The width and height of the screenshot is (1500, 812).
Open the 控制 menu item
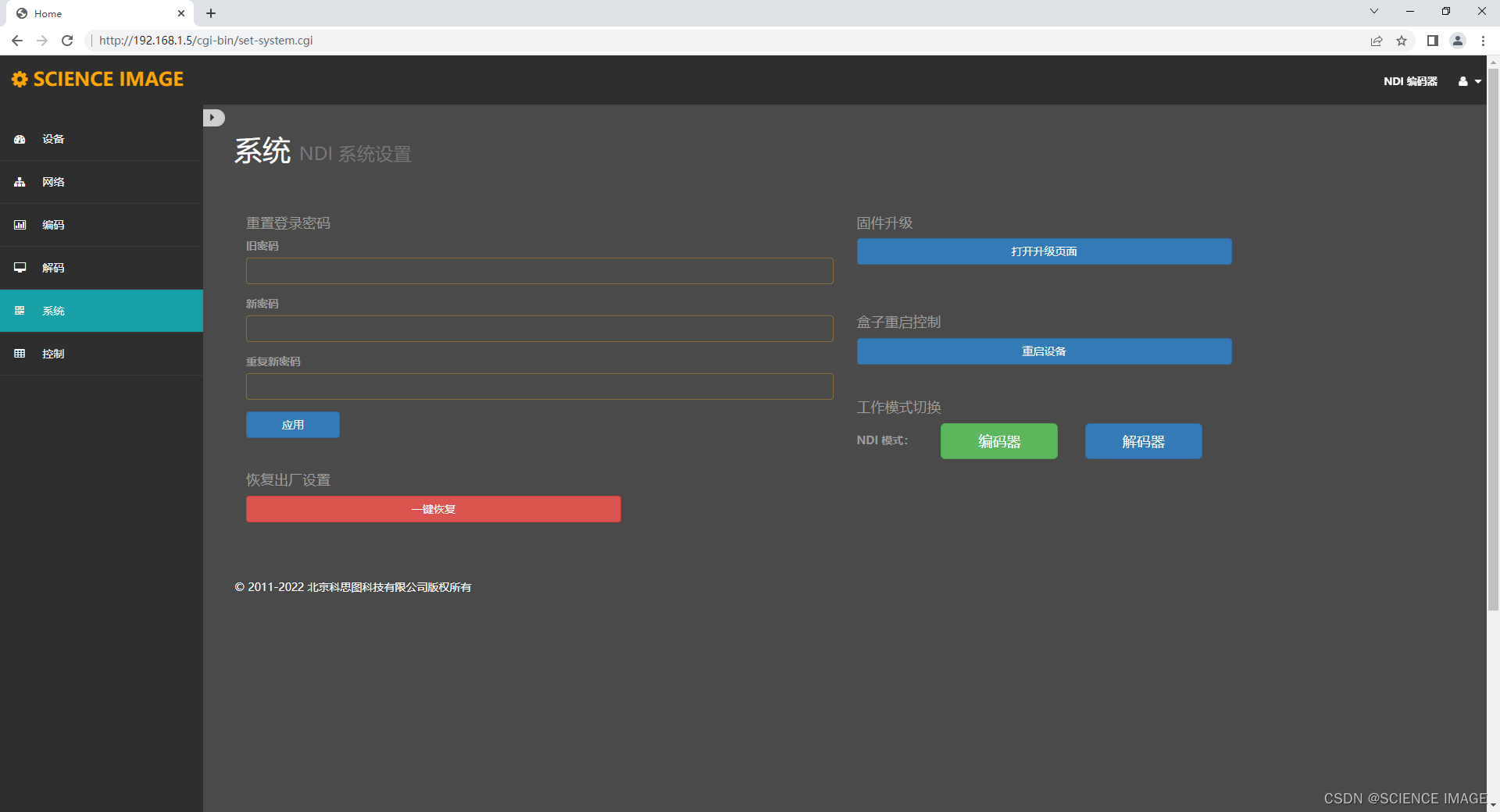pyautogui.click(x=102, y=354)
